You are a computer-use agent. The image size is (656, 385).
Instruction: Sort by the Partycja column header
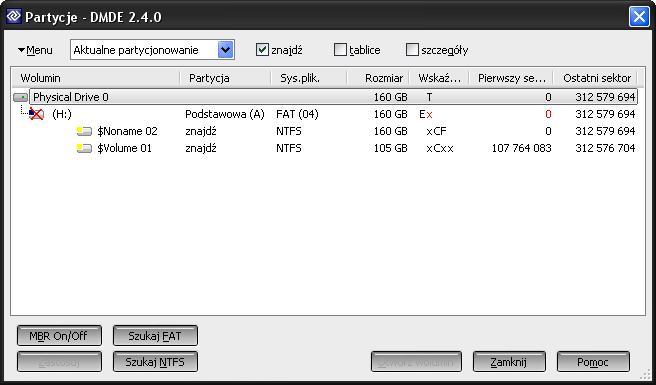[226, 78]
